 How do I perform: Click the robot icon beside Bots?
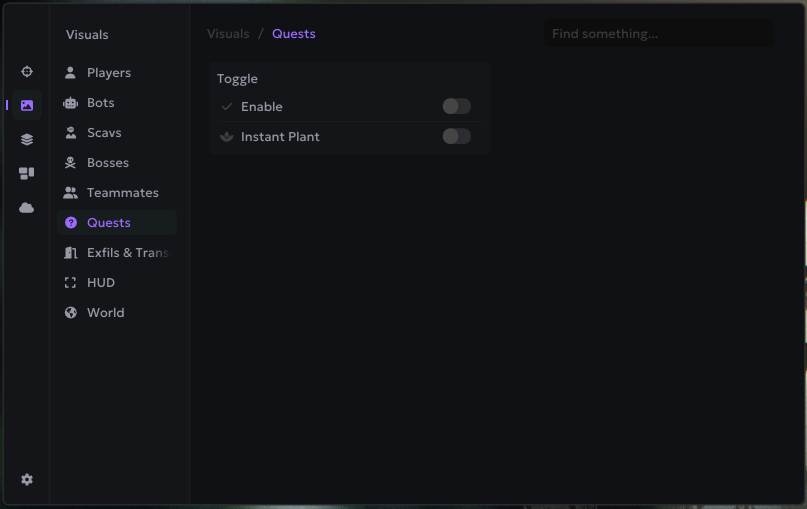click(x=70, y=103)
